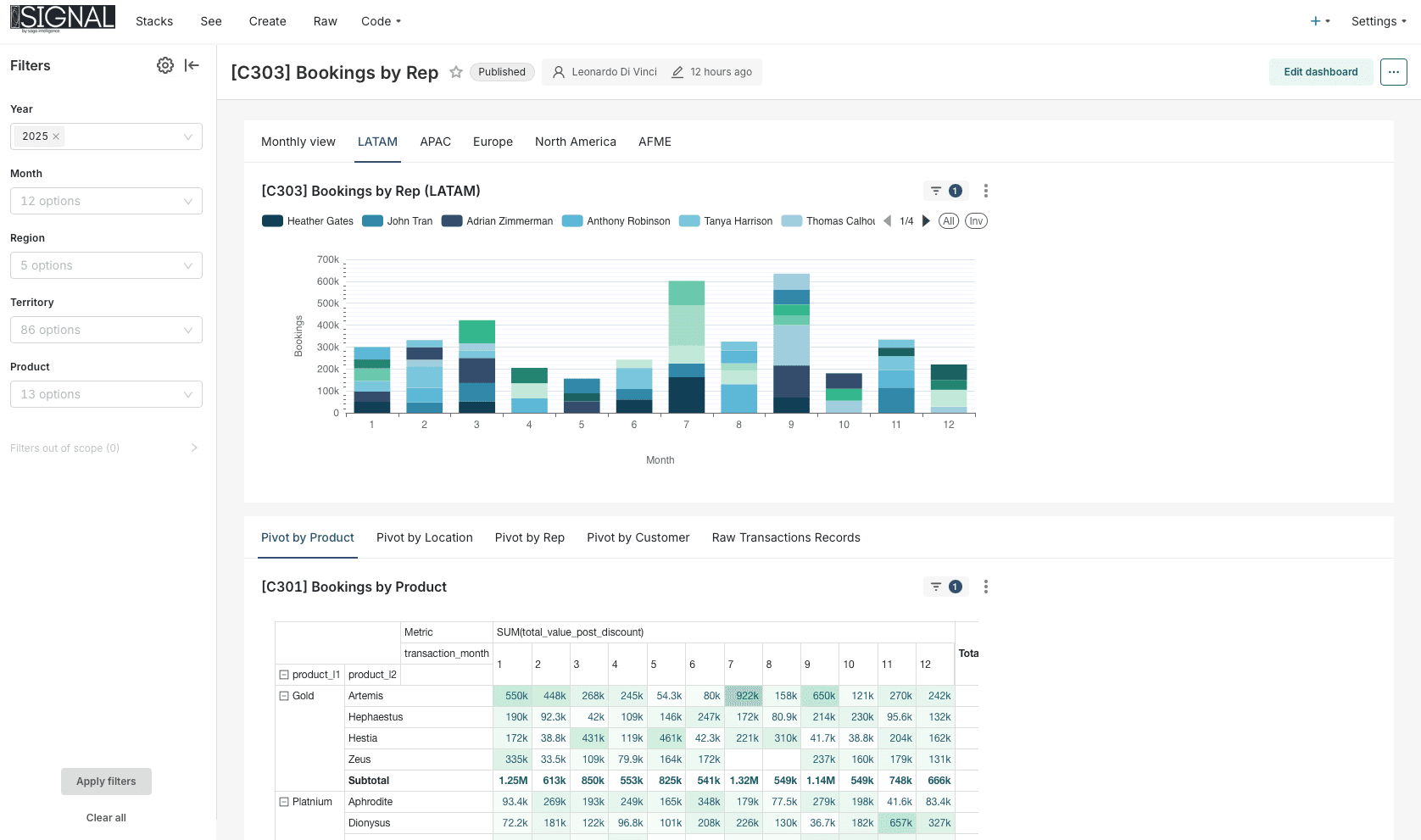This screenshot has height=840, width=1421.
Task: Switch to APAC tab
Action: click(x=436, y=142)
